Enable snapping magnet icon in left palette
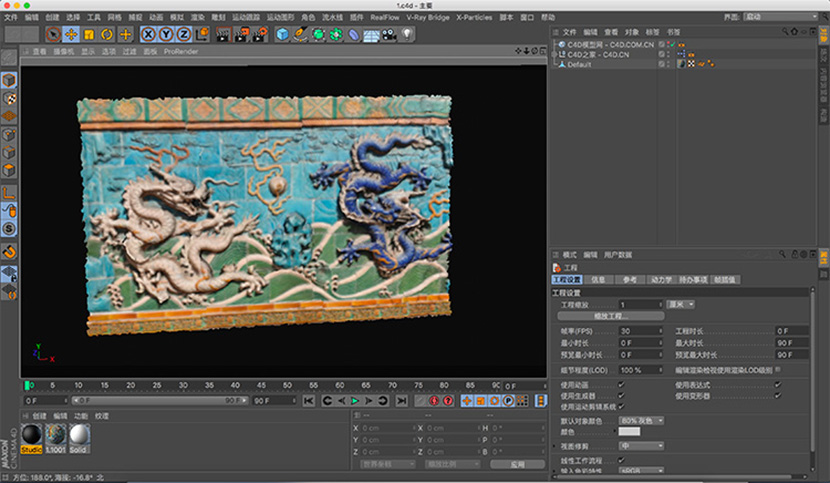830x483 pixels. pos(9,252)
